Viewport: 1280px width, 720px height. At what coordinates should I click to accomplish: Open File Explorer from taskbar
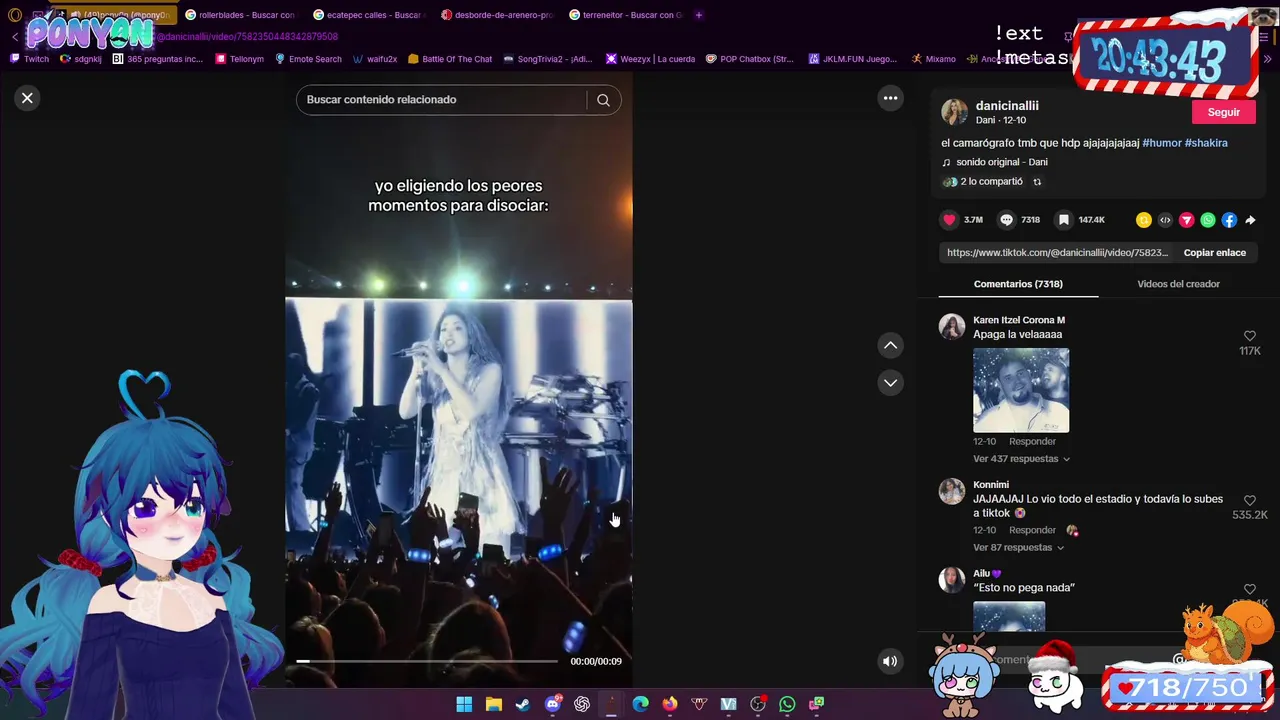coord(493,704)
